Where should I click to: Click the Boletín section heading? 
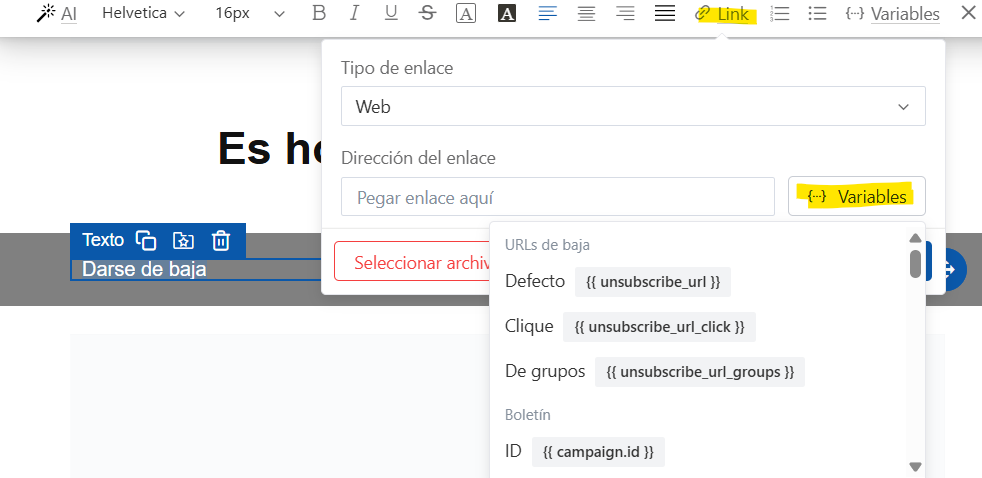coord(528,415)
